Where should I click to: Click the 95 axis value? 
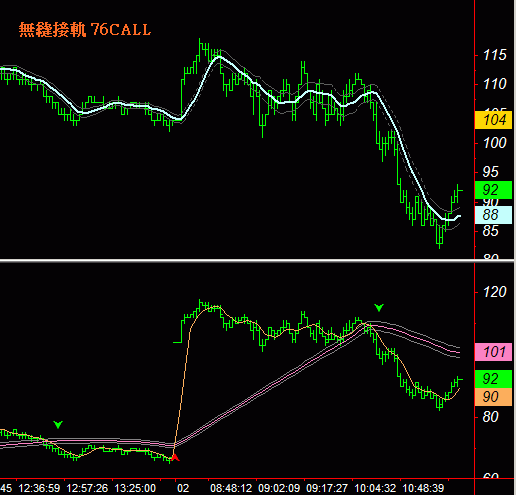tap(491, 172)
